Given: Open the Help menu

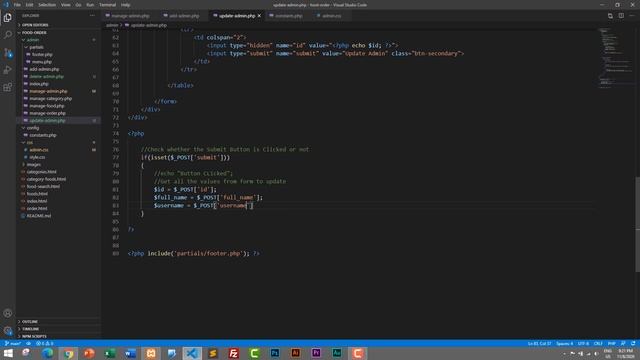Looking at the screenshot, I should tap(125, 5).
